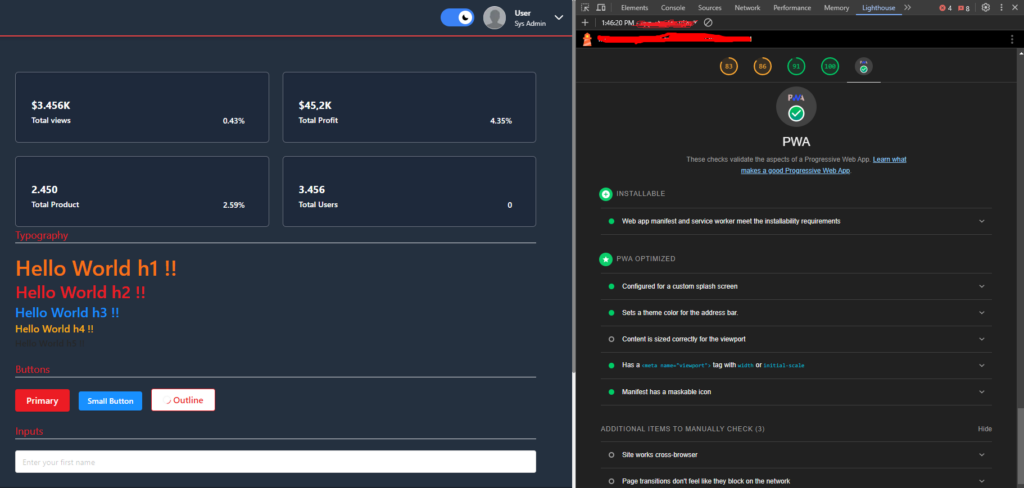The image size is (1024, 488).
Task: Click the inspect element picker icon
Action: click(x=585, y=7)
